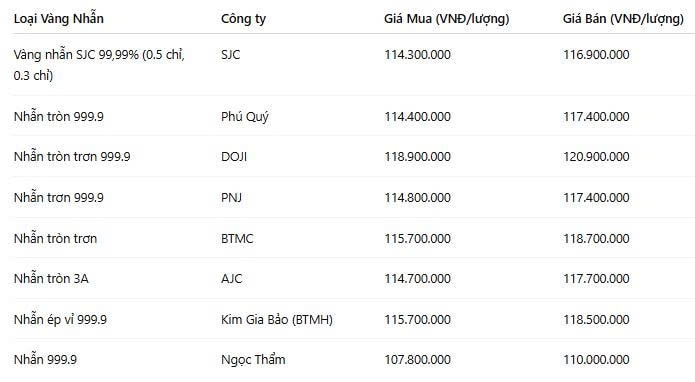This screenshot has height=382, width=695.
Task: Select the BTMC company cell
Action: (x=237, y=238)
